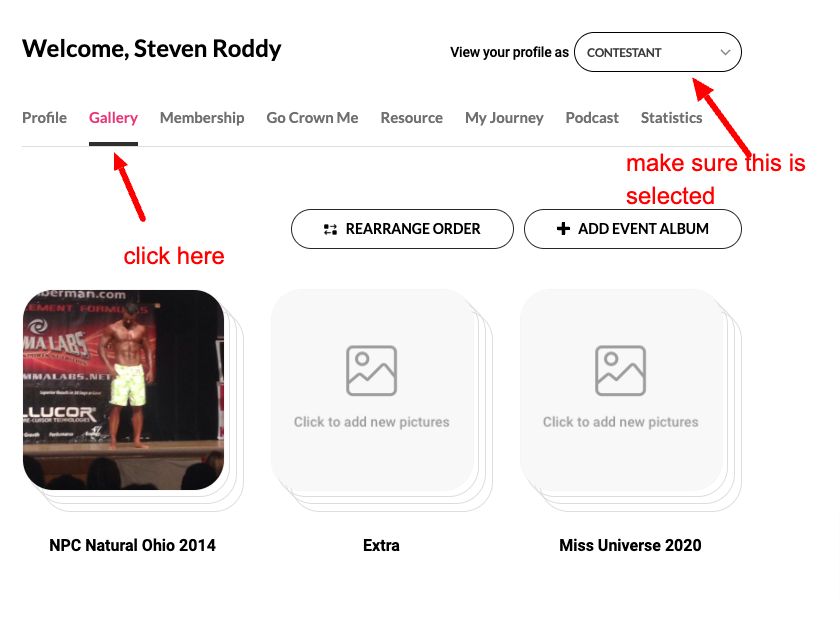840x618 pixels.
Task: Click the plus icon for adding an album
Action: point(563,229)
